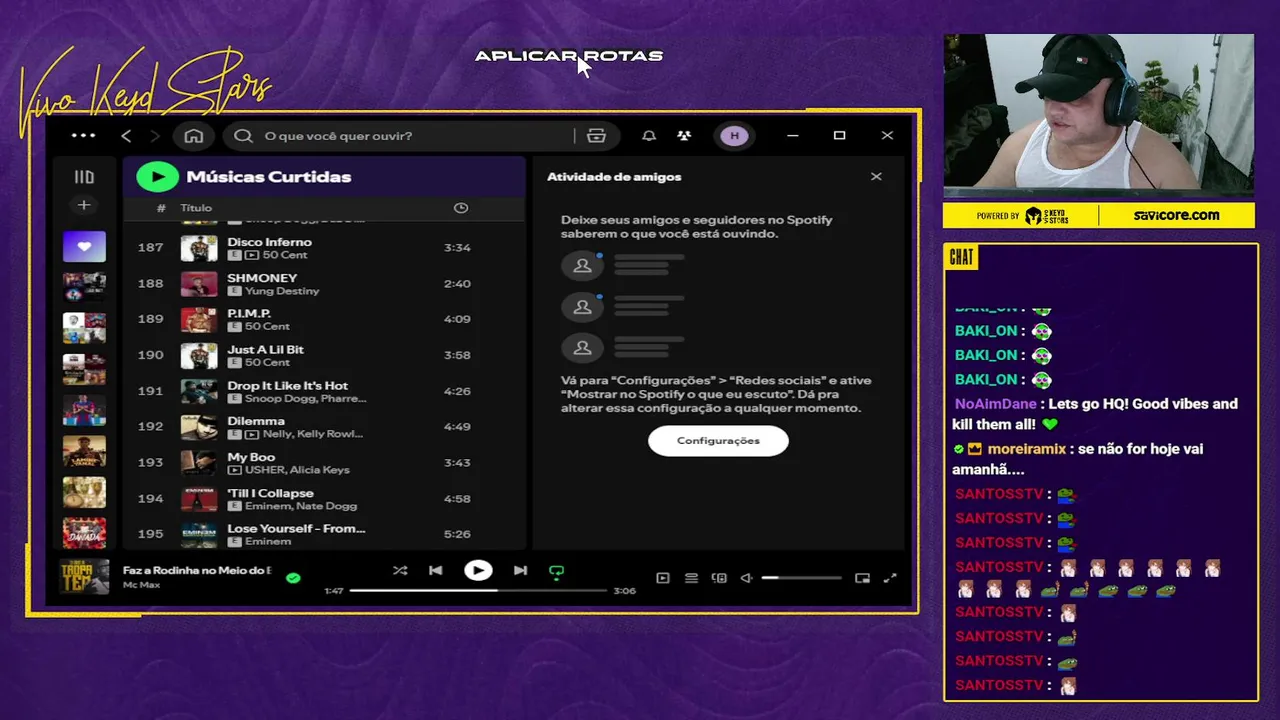
Task: Toggle the green repeat button
Action: pos(557,572)
